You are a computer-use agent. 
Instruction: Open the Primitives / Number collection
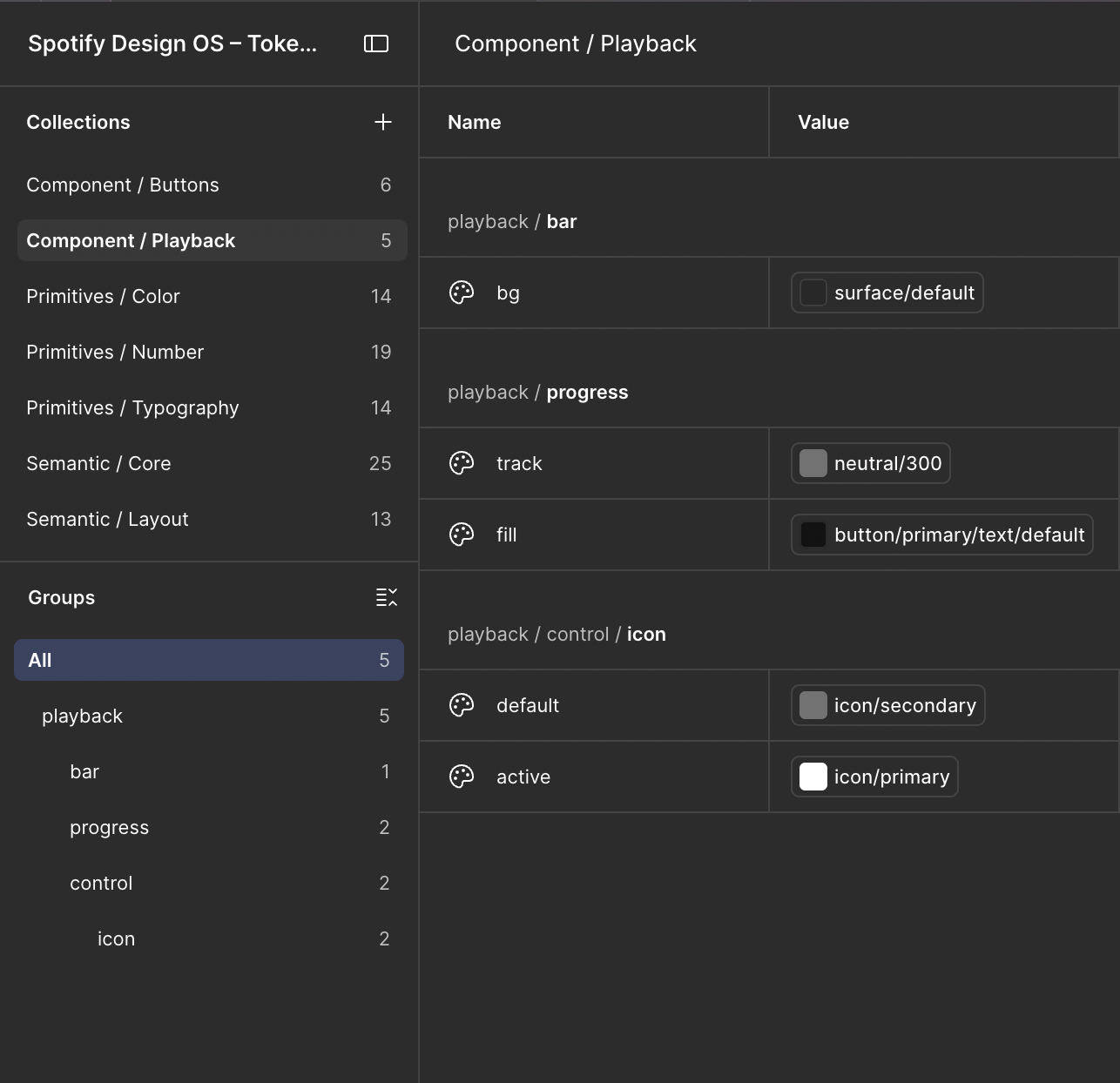tap(213, 352)
